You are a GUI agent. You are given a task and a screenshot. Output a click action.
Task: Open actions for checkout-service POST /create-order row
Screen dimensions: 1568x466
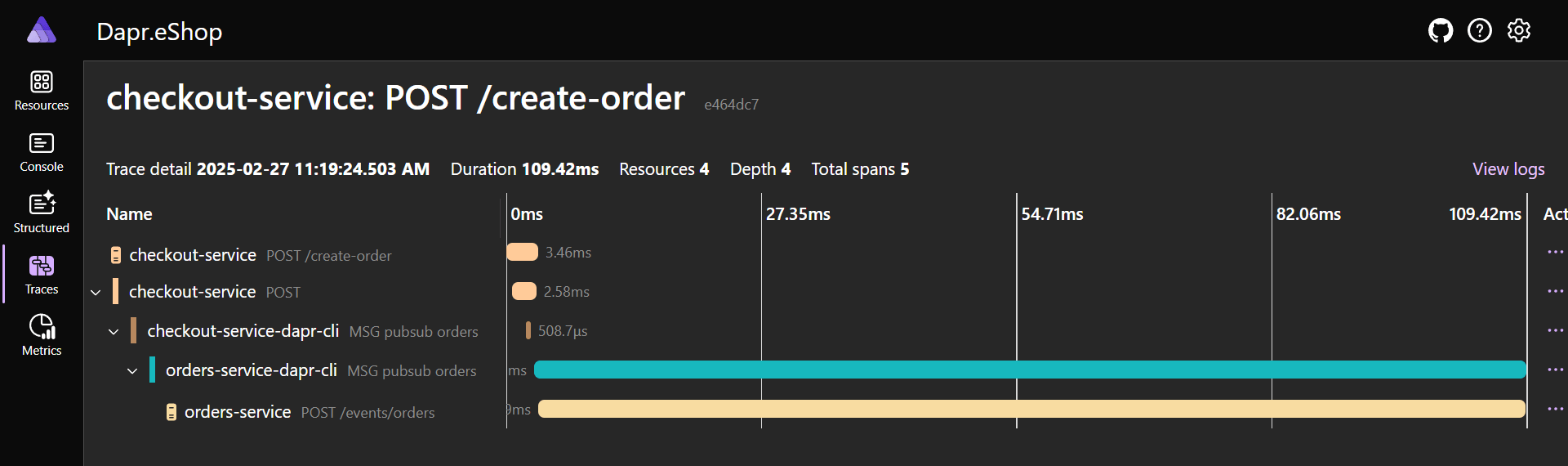point(1555,253)
